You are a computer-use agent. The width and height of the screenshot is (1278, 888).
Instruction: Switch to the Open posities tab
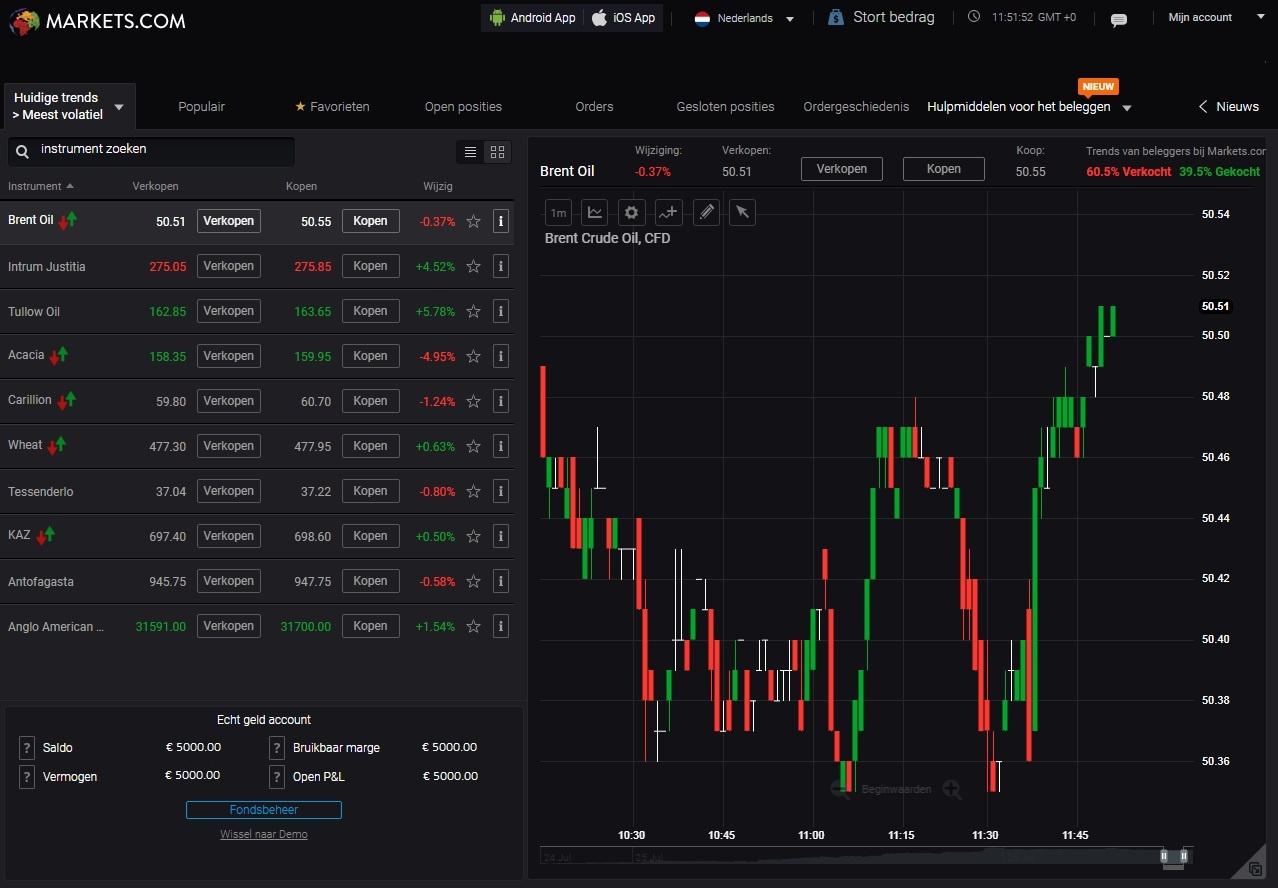click(463, 106)
